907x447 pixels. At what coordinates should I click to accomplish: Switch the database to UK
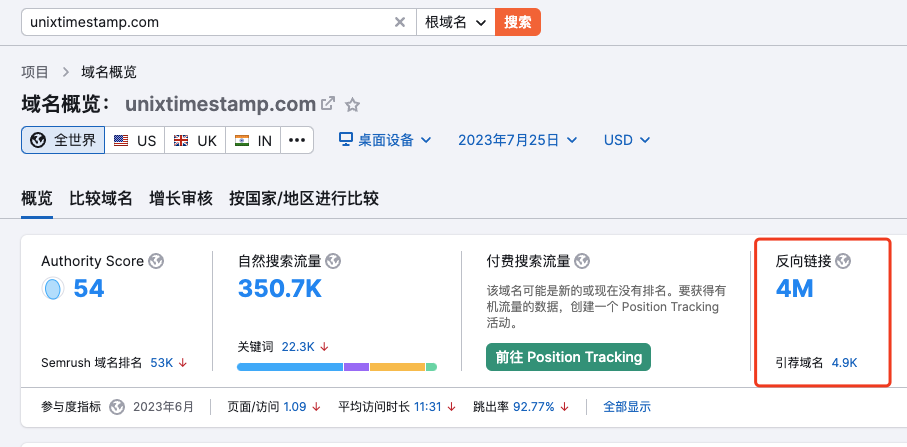(195, 140)
